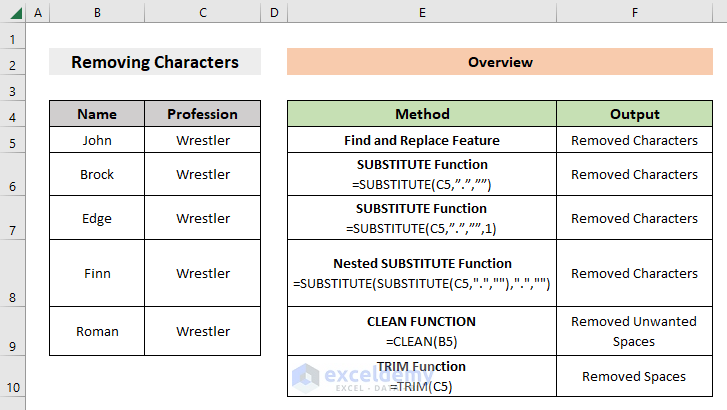727x410 pixels.
Task: Select column E header
Action: click(x=422, y=12)
